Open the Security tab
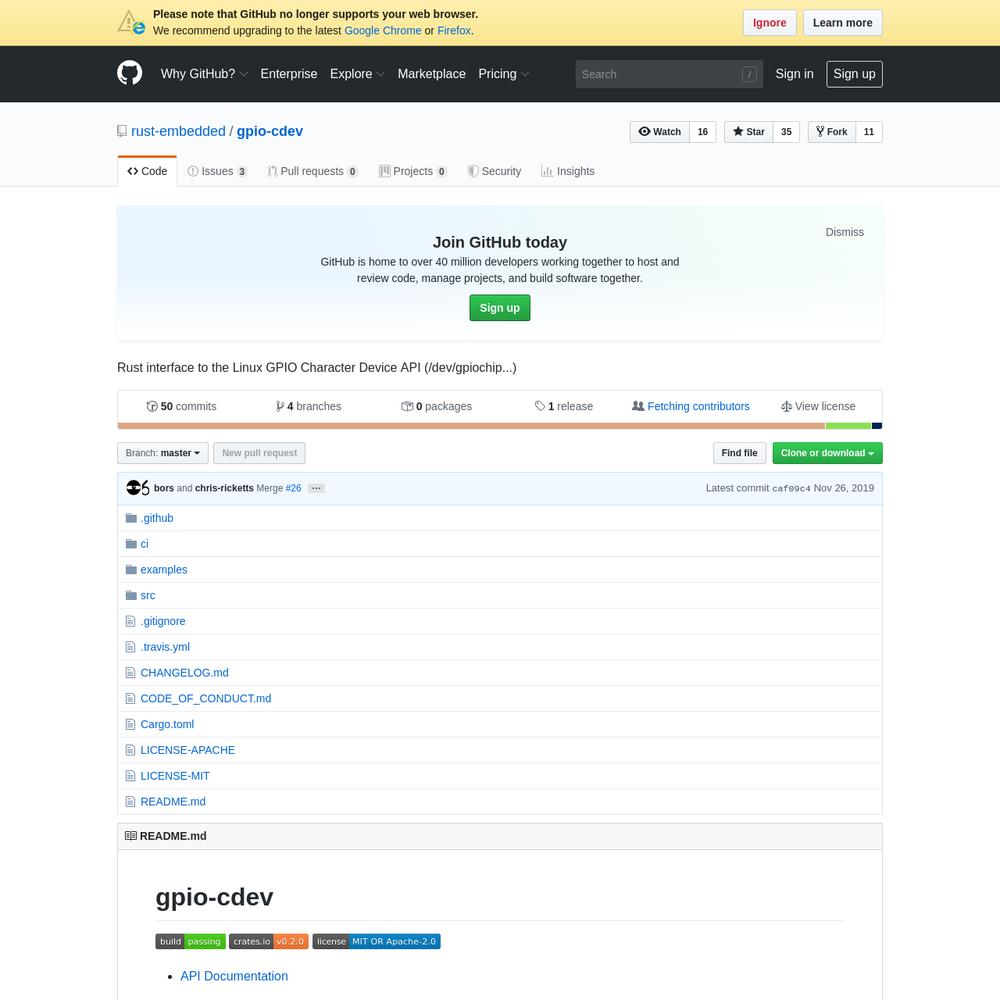1000x1000 pixels. pyautogui.click(x=494, y=171)
